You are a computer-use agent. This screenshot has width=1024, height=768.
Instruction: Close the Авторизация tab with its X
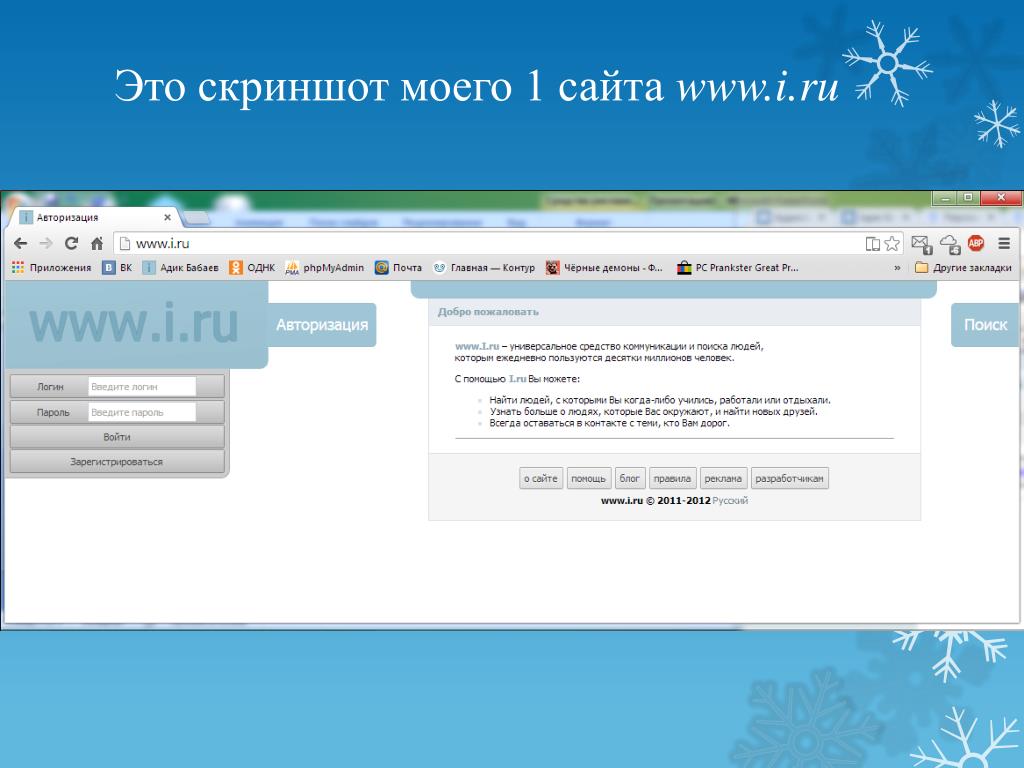(x=167, y=217)
